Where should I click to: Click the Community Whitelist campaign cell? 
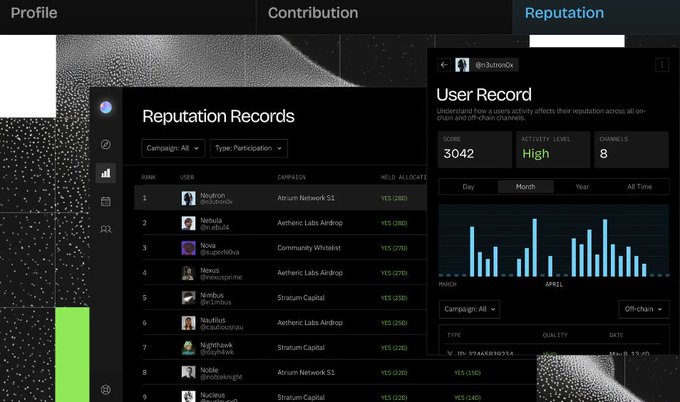click(x=309, y=248)
